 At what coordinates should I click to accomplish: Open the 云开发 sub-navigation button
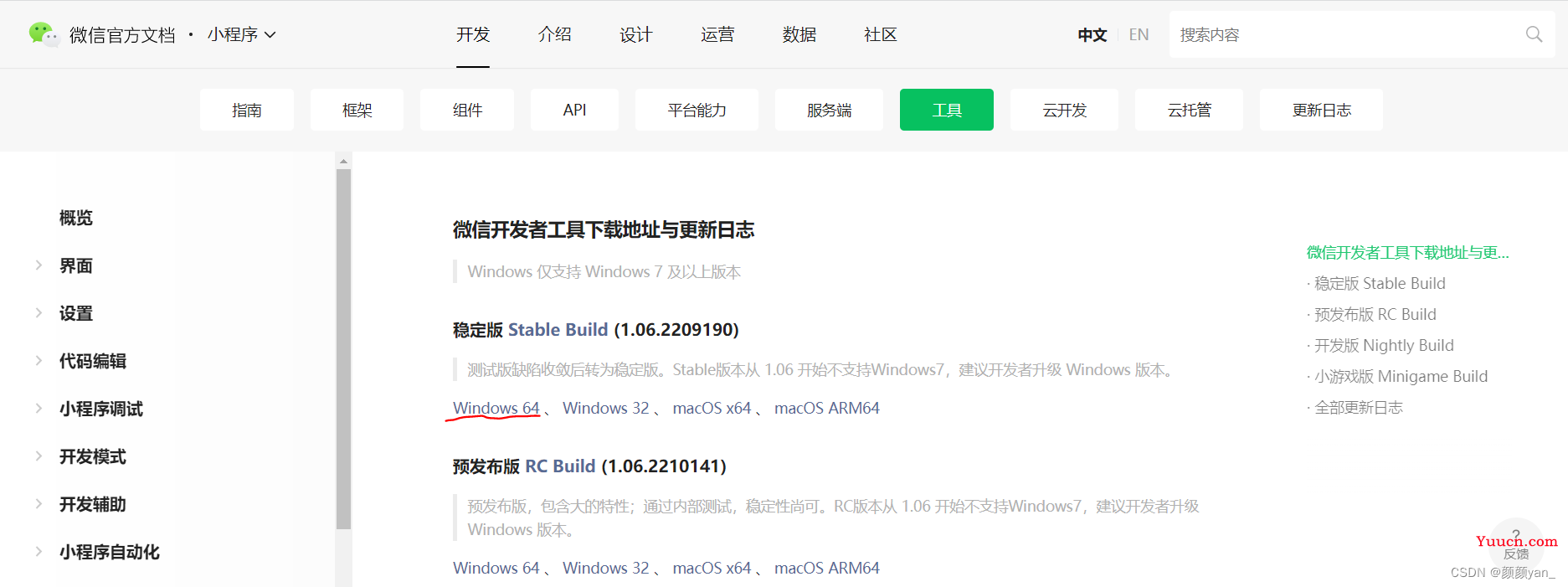pyautogui.click(x=1064, y=110)
